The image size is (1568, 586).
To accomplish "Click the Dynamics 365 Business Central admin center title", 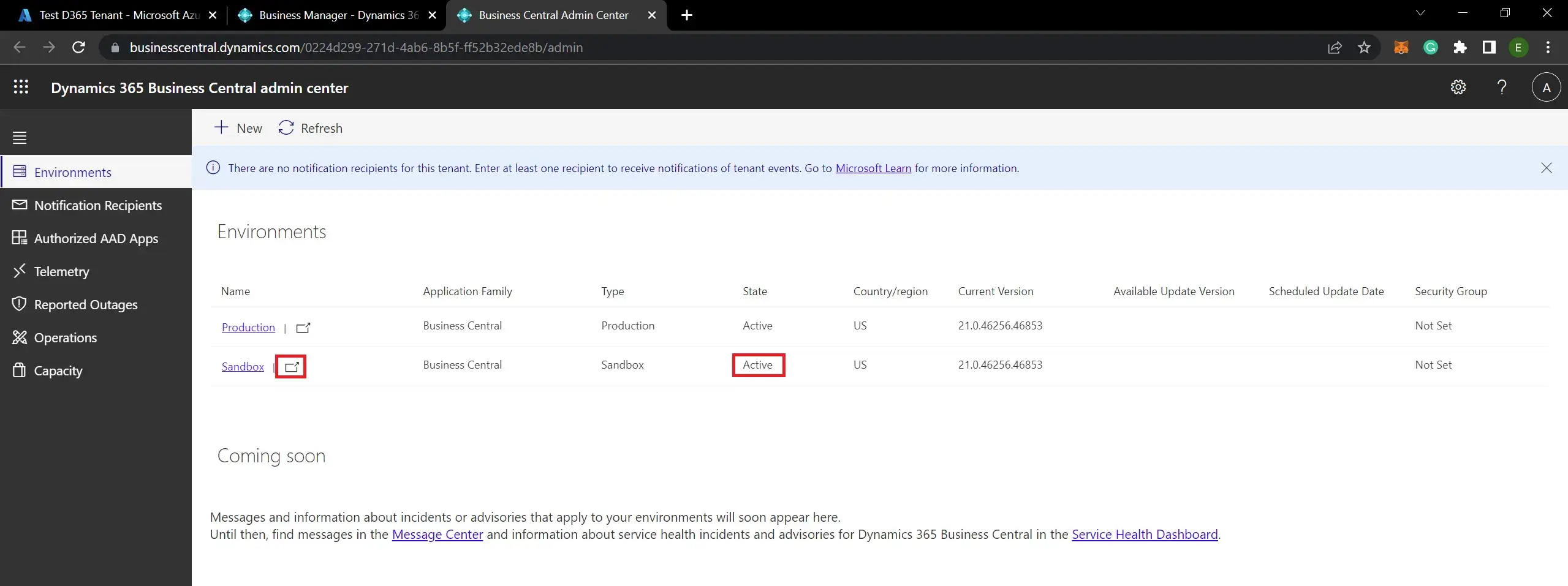I will point(200,88).
